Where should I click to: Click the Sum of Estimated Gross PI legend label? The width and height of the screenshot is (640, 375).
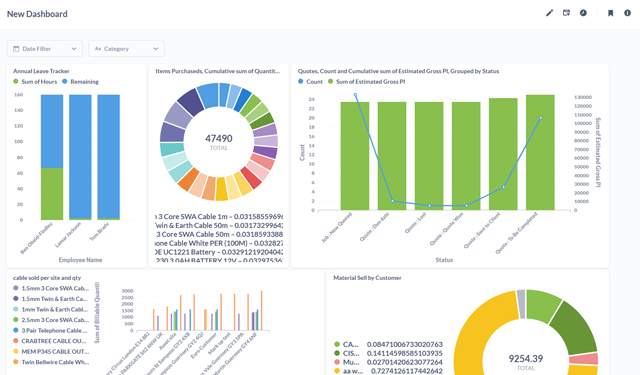point(371,82)
